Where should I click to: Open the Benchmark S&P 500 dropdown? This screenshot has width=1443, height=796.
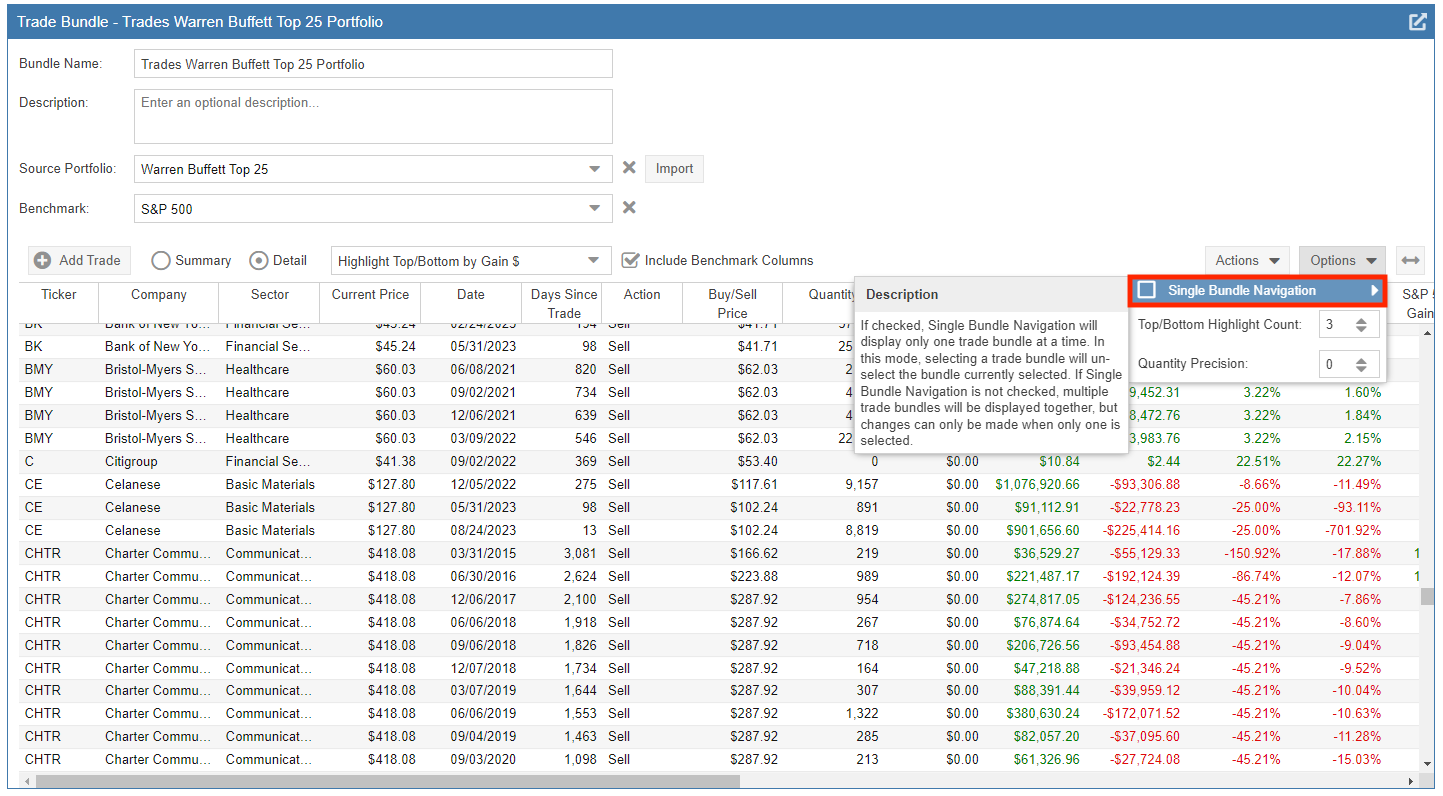596,208
